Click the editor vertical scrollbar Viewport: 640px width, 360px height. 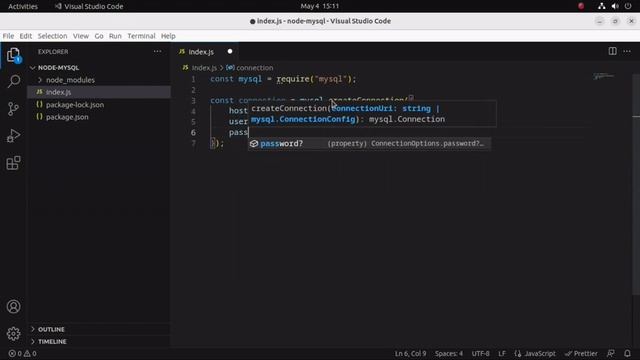[636, 184]
